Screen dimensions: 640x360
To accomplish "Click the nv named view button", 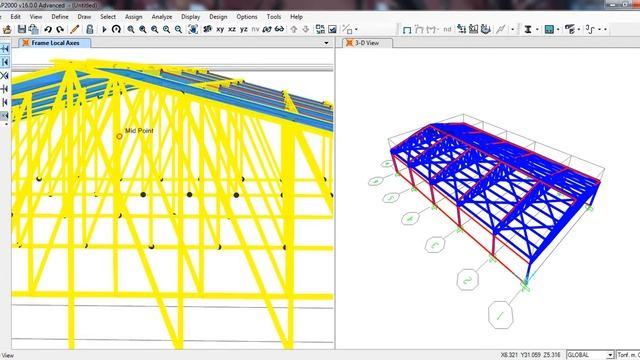I will click(256, 29).
